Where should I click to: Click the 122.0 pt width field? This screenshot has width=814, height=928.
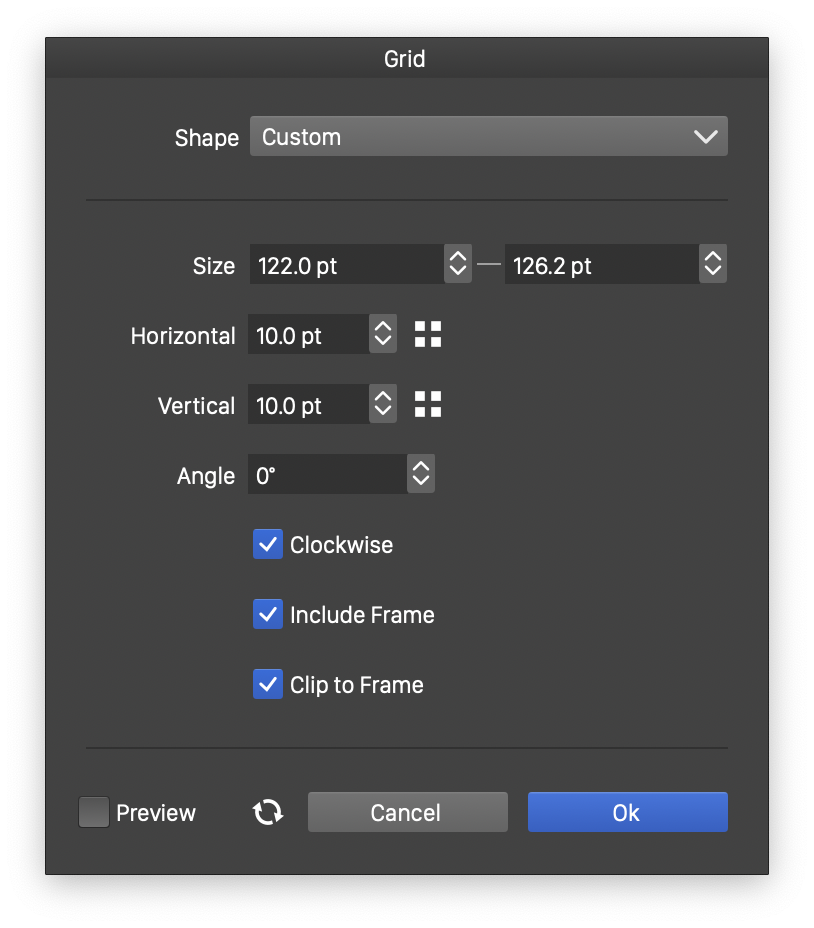(345, 265)
